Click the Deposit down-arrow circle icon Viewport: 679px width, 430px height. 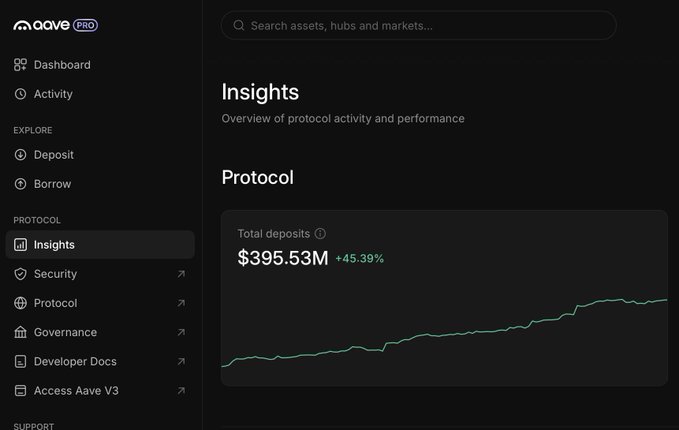pyautogui.click(x=20, y=155)
